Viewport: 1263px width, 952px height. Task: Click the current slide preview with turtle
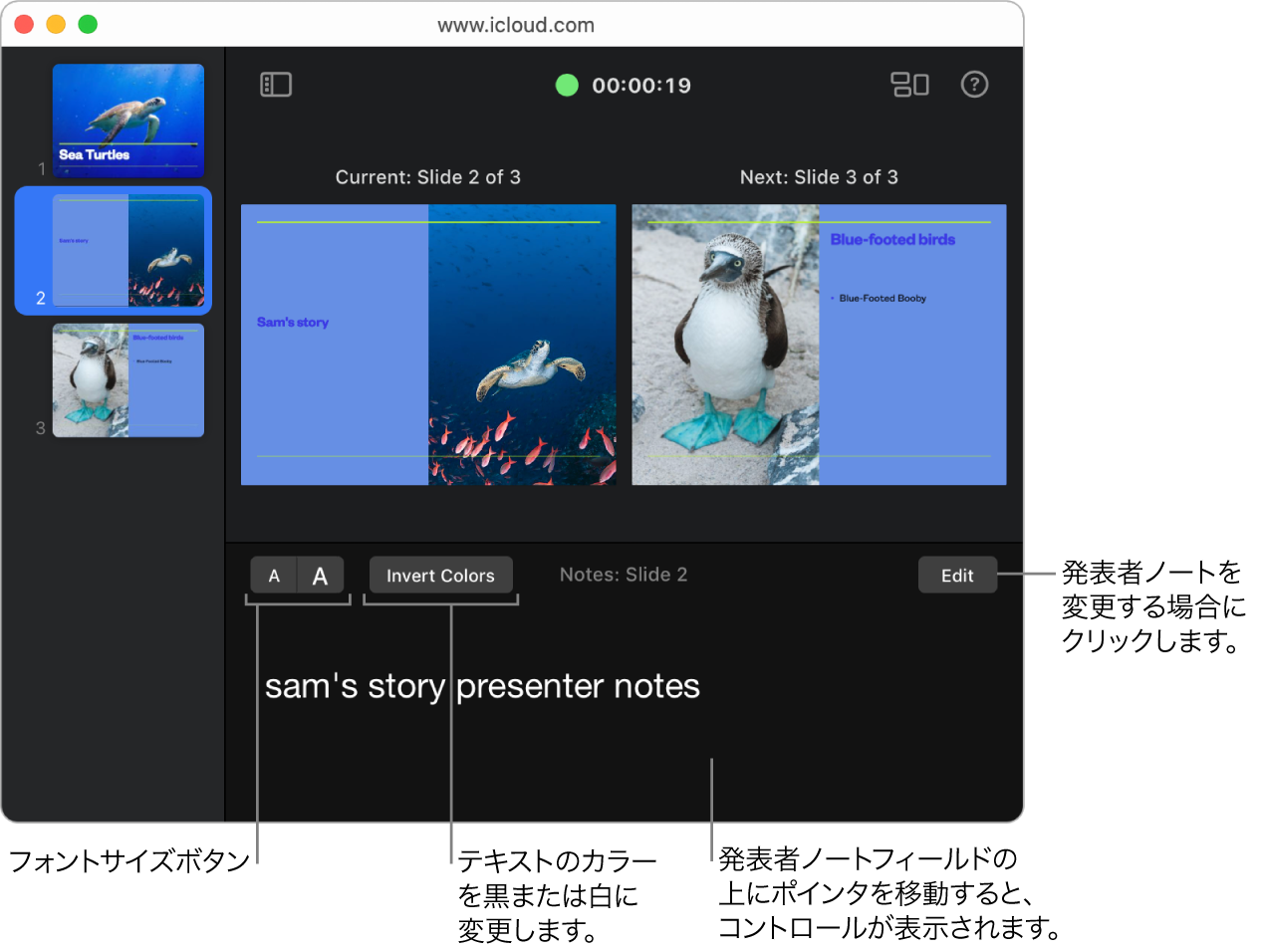(428, 345)
